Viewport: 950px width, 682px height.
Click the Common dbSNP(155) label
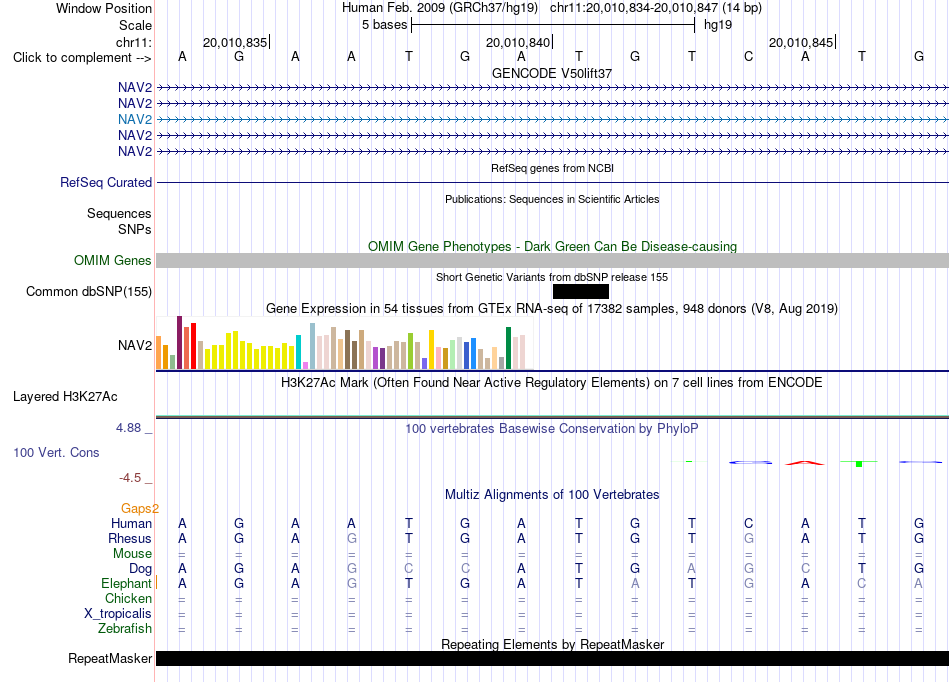pyautogui.click(x=88, y=291)
